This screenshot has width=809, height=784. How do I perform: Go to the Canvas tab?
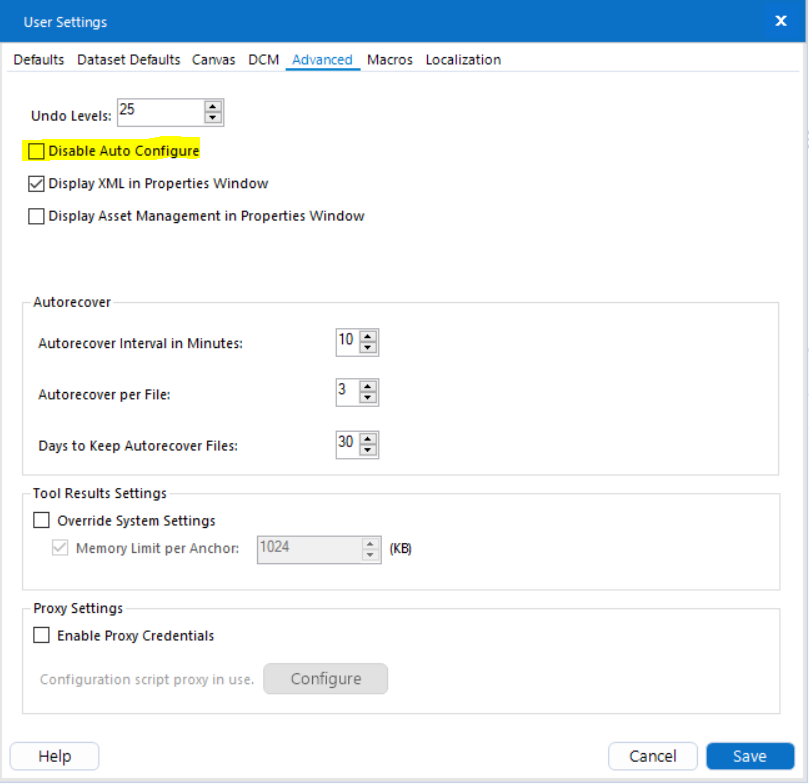coord(213,60)
